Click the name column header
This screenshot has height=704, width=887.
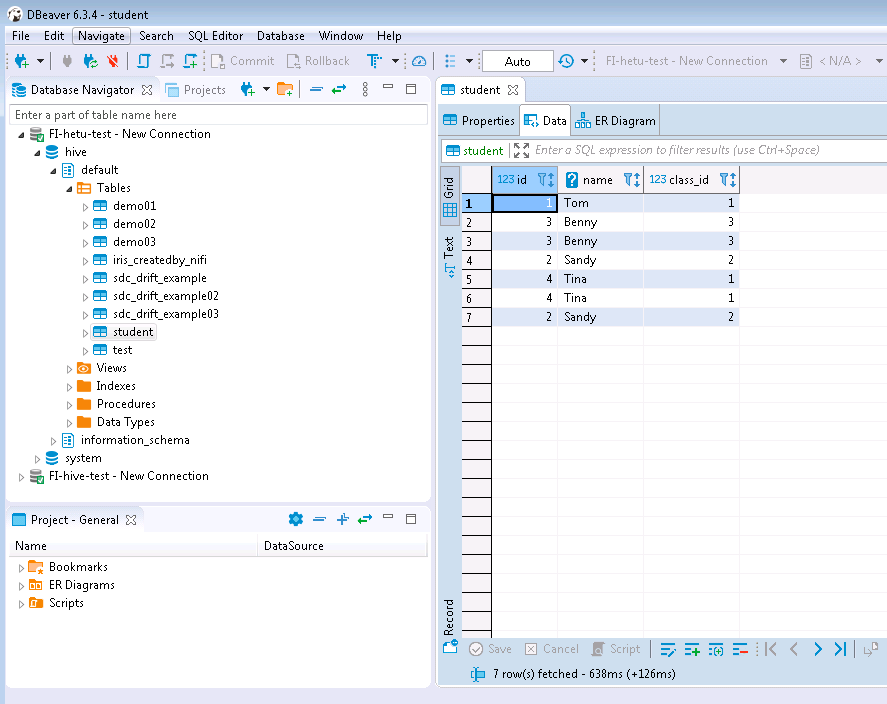coord(597,180)
